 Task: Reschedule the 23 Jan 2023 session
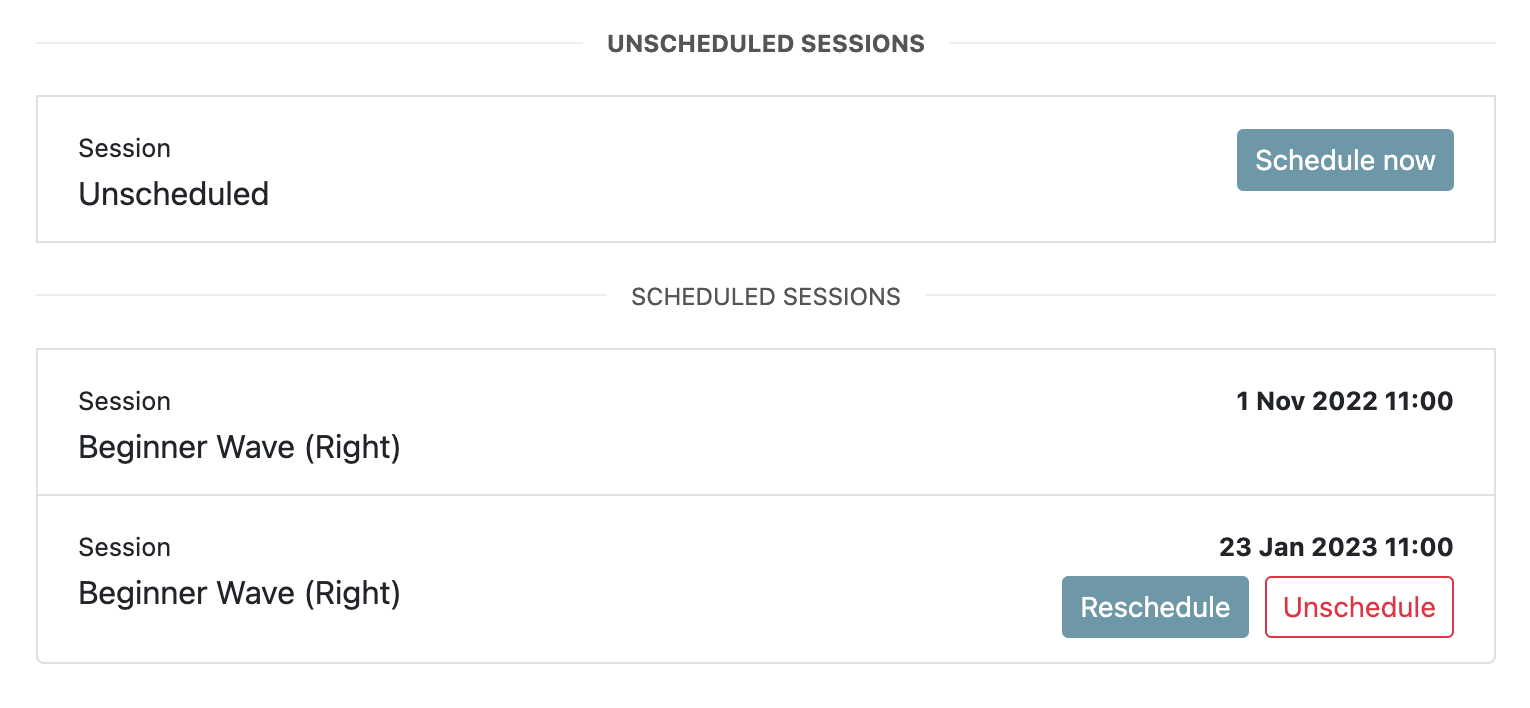(1155, 607)
